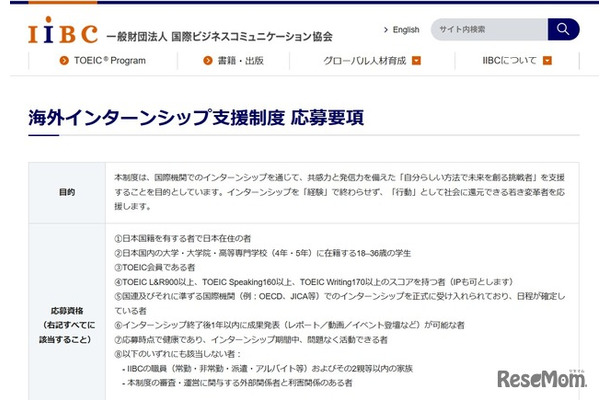
Task: Open the 書籍・出版 menu item
Action: [x=233, y=61]
